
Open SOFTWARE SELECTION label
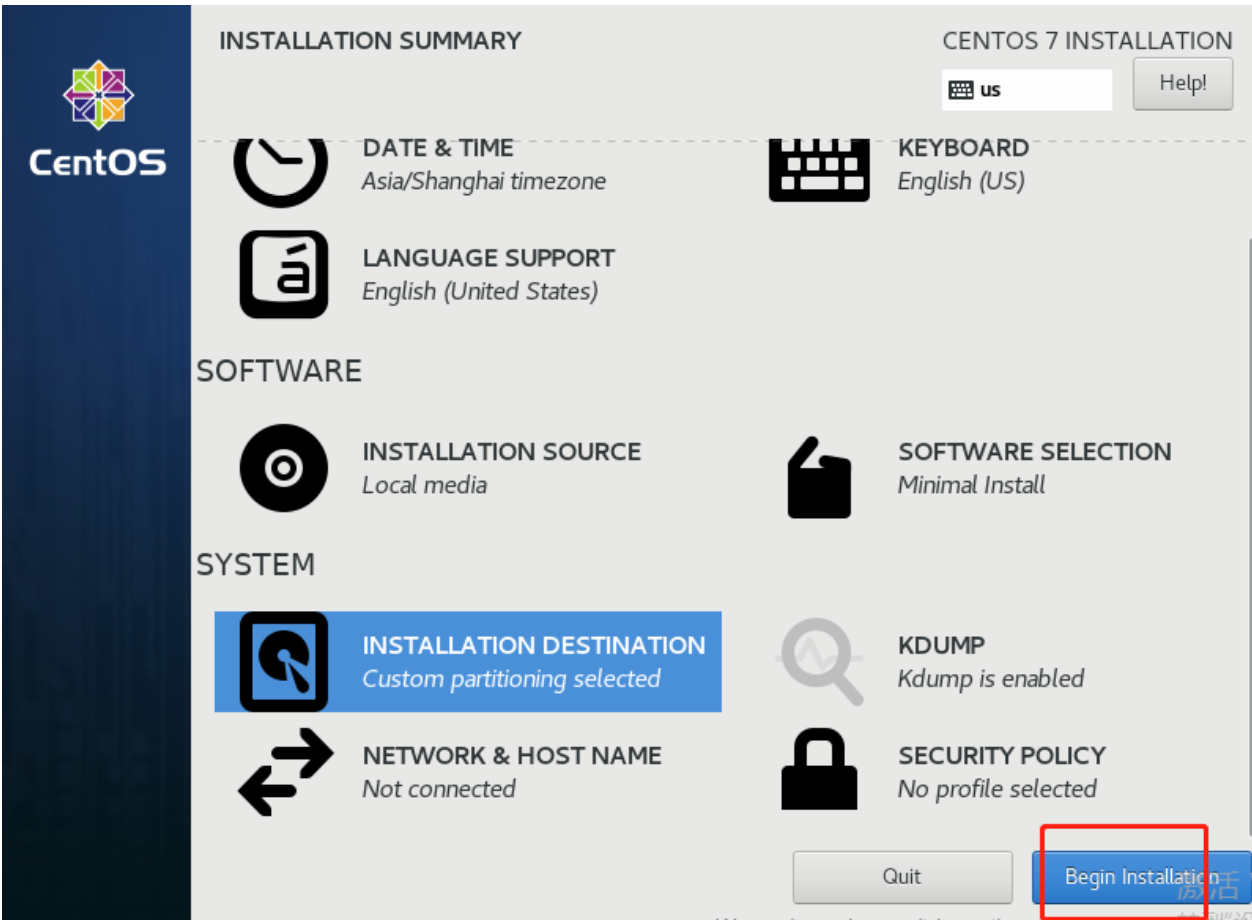click(x=1034, y=452)
